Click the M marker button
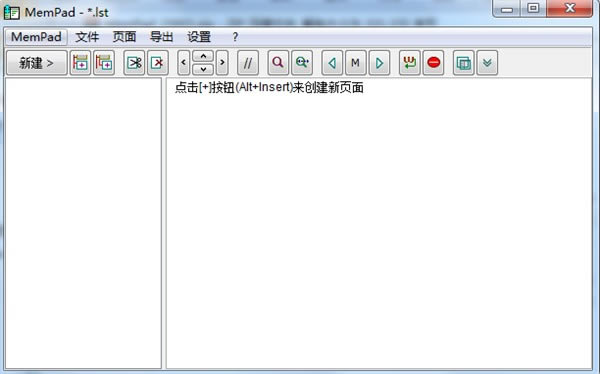 pyautogui.click(x=355, y=63)
